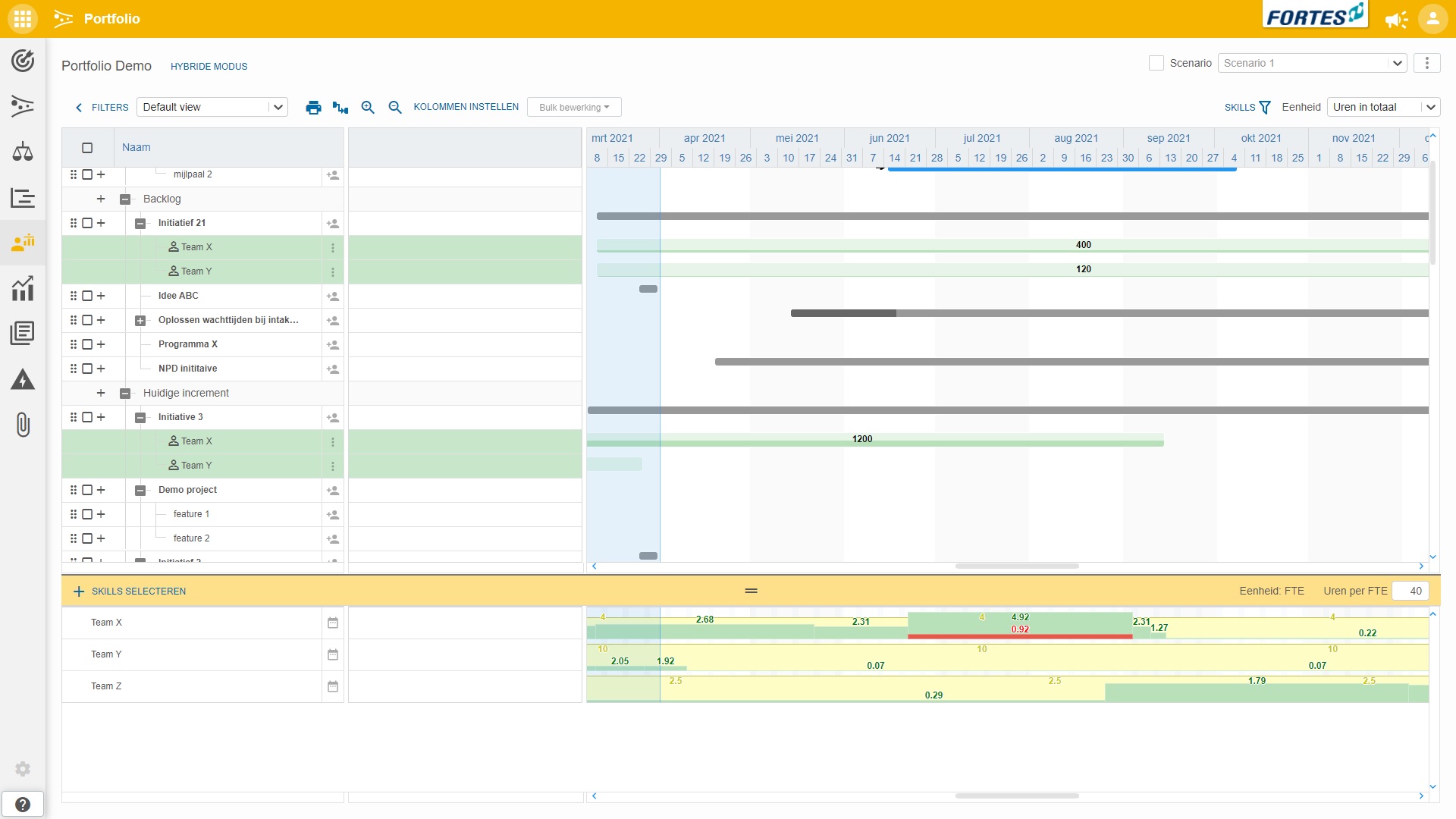1456x819 pixels.
Task: Expand the Demo project row
Action: [x=101, y=490]
